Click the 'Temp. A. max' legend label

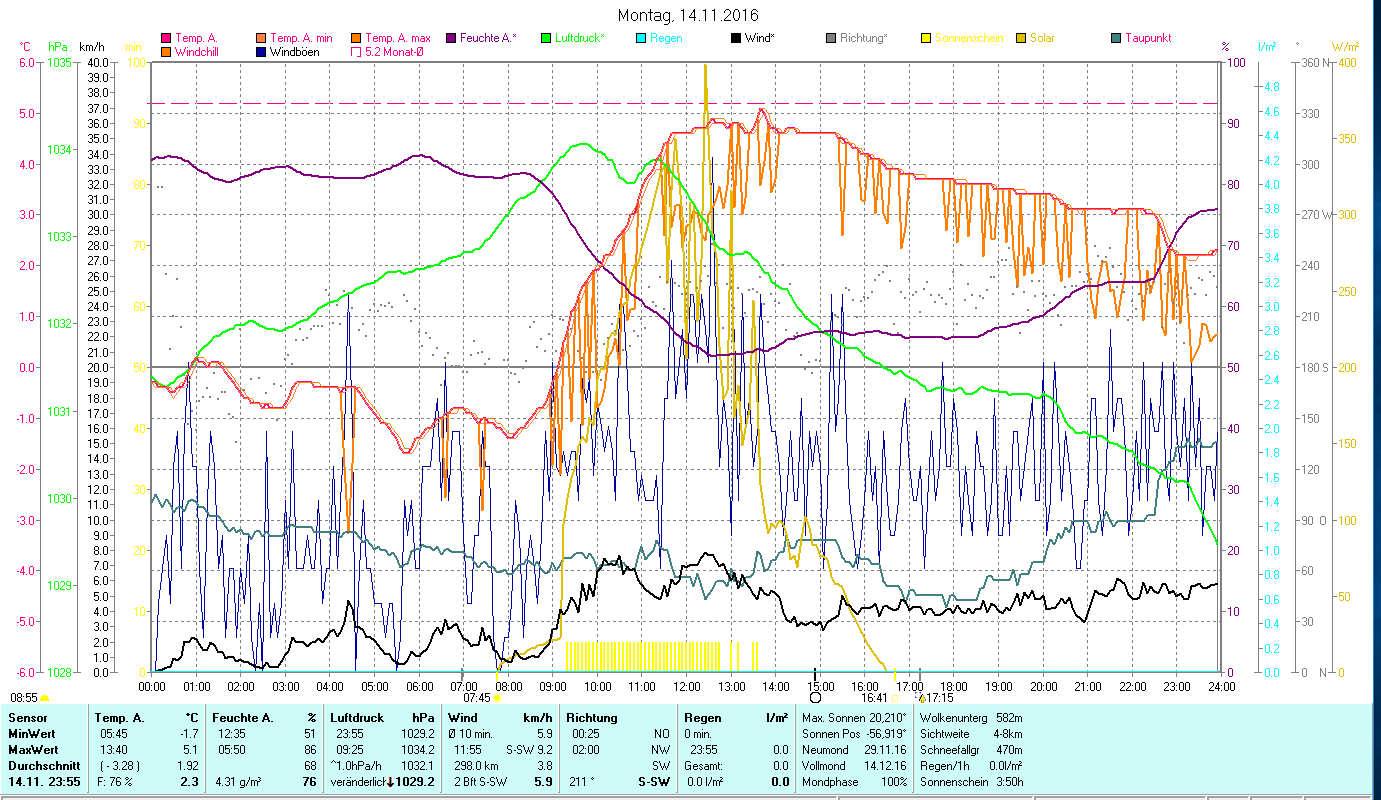pos(398,38)
